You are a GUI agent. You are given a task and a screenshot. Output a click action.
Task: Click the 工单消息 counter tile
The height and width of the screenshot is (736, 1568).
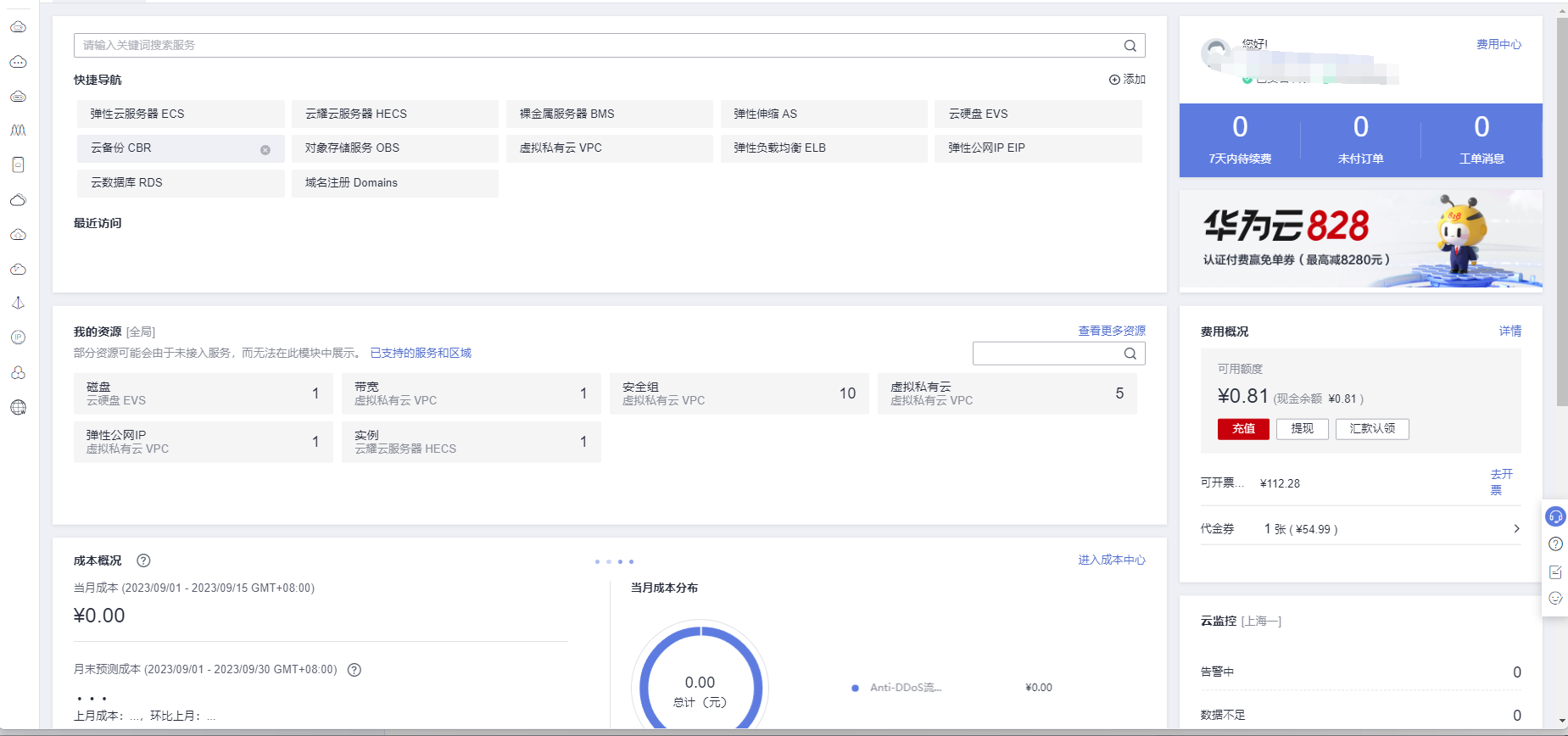[x=1482, y=140]
